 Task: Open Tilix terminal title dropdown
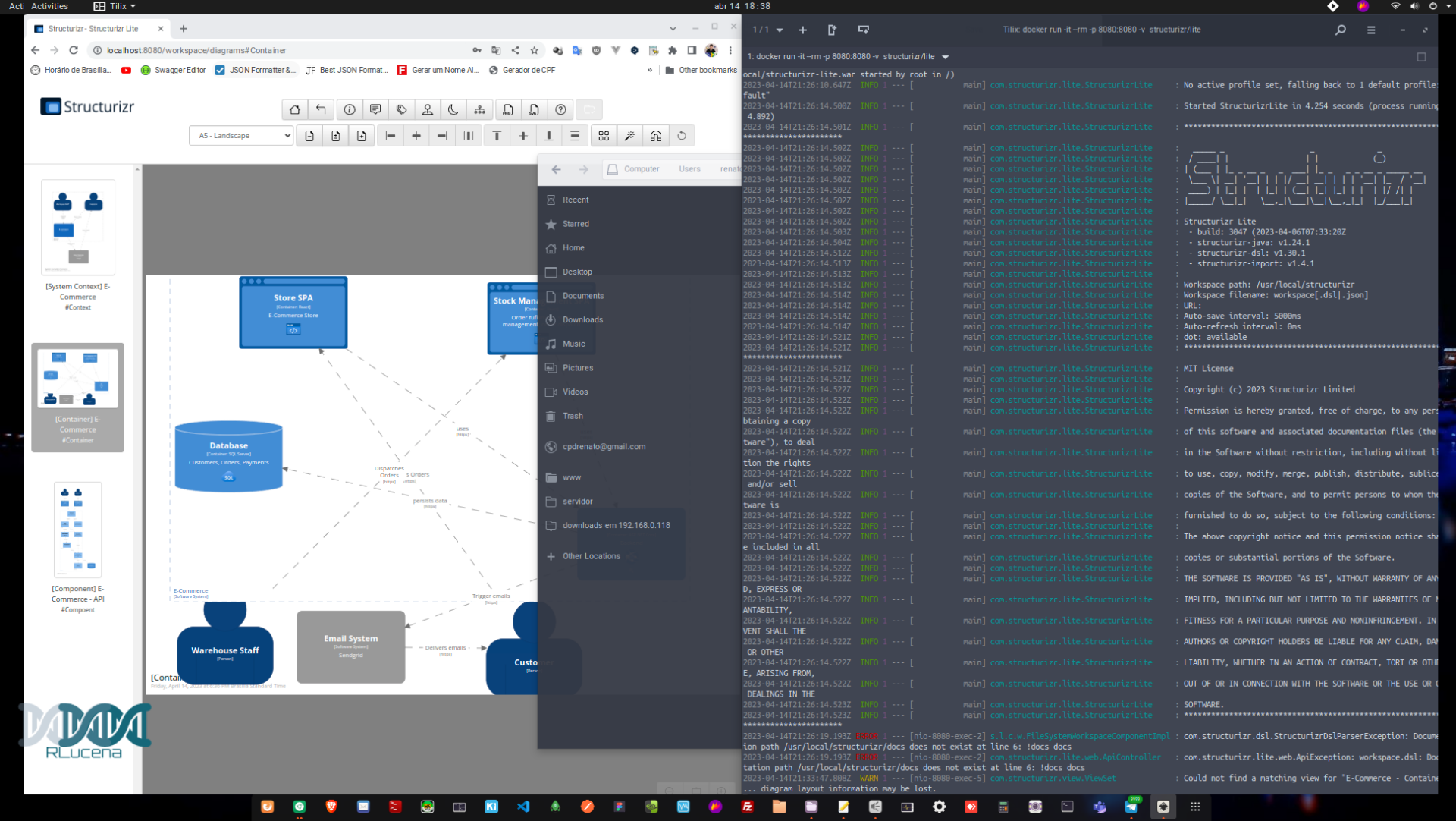[946, 57]
